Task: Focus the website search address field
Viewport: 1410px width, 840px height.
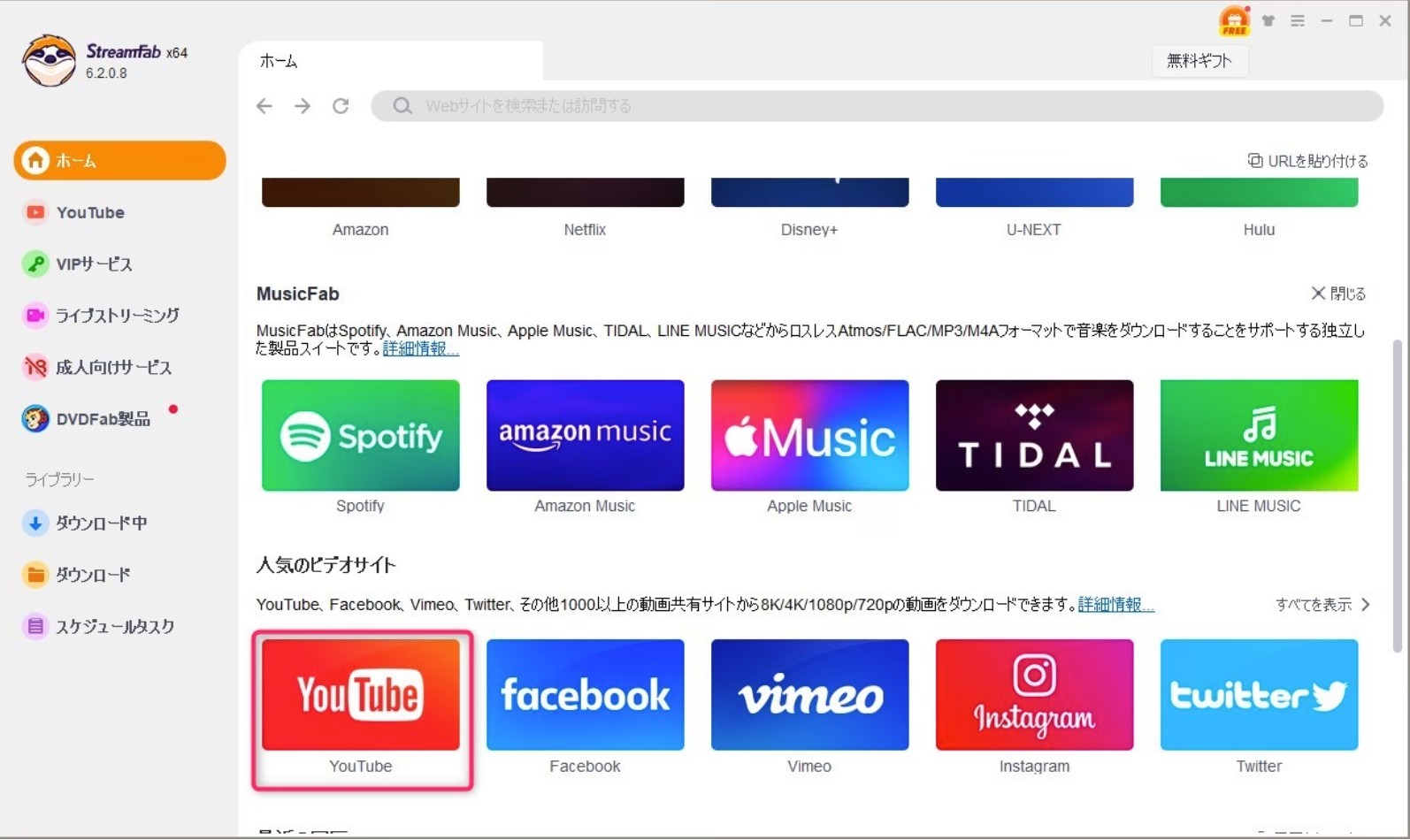Action: click(x=877, y=106)
